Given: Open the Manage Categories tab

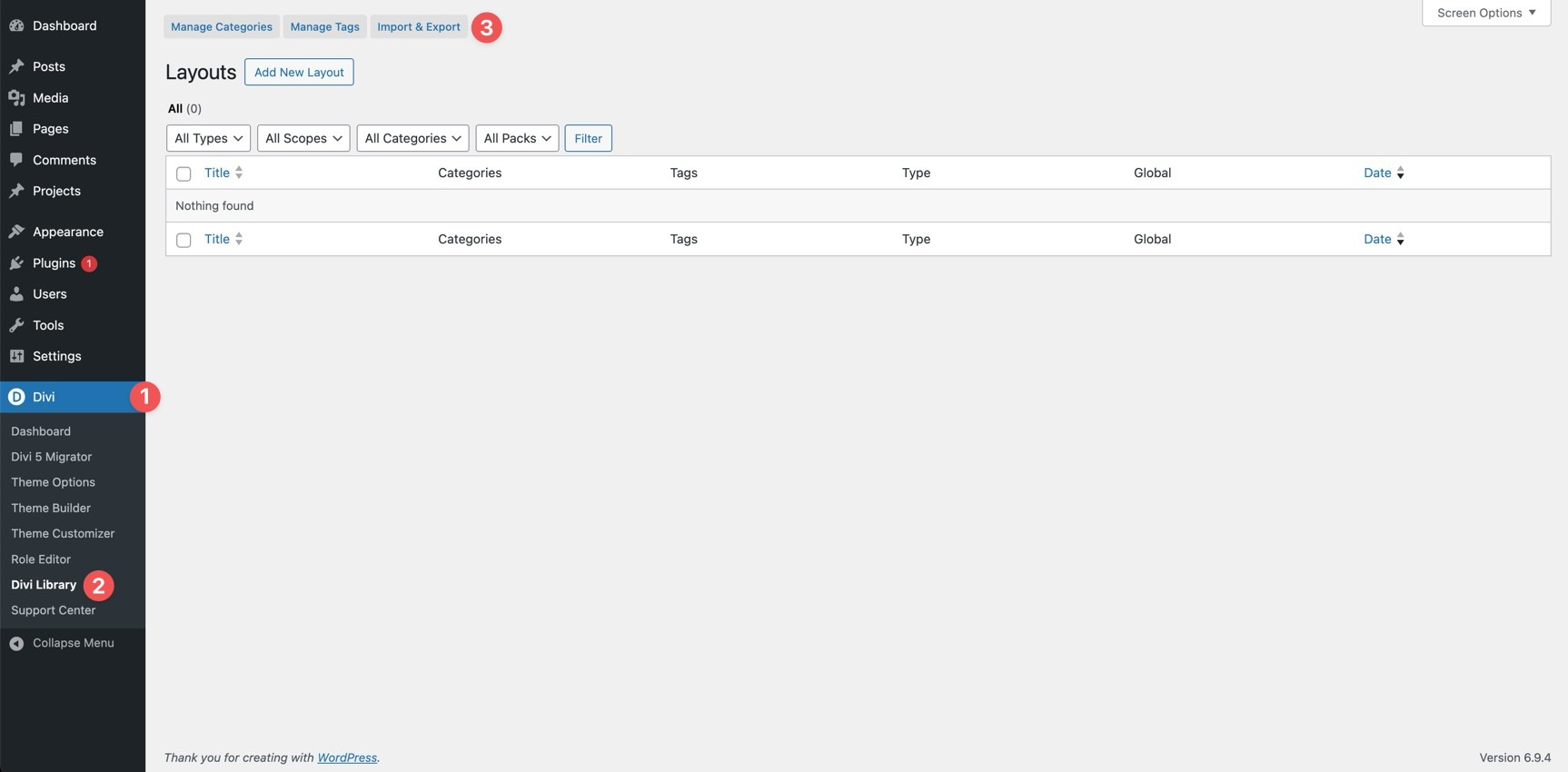Looking at the screenshot, I should tap(222, 26).
